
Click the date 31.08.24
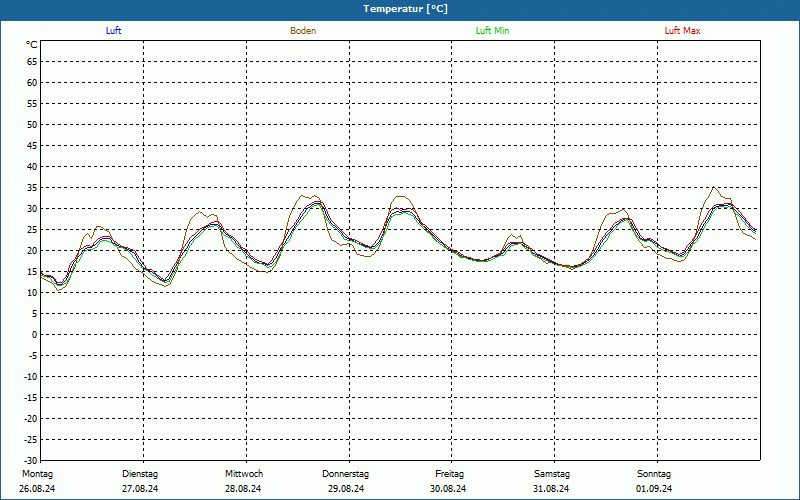coord(551,489)
